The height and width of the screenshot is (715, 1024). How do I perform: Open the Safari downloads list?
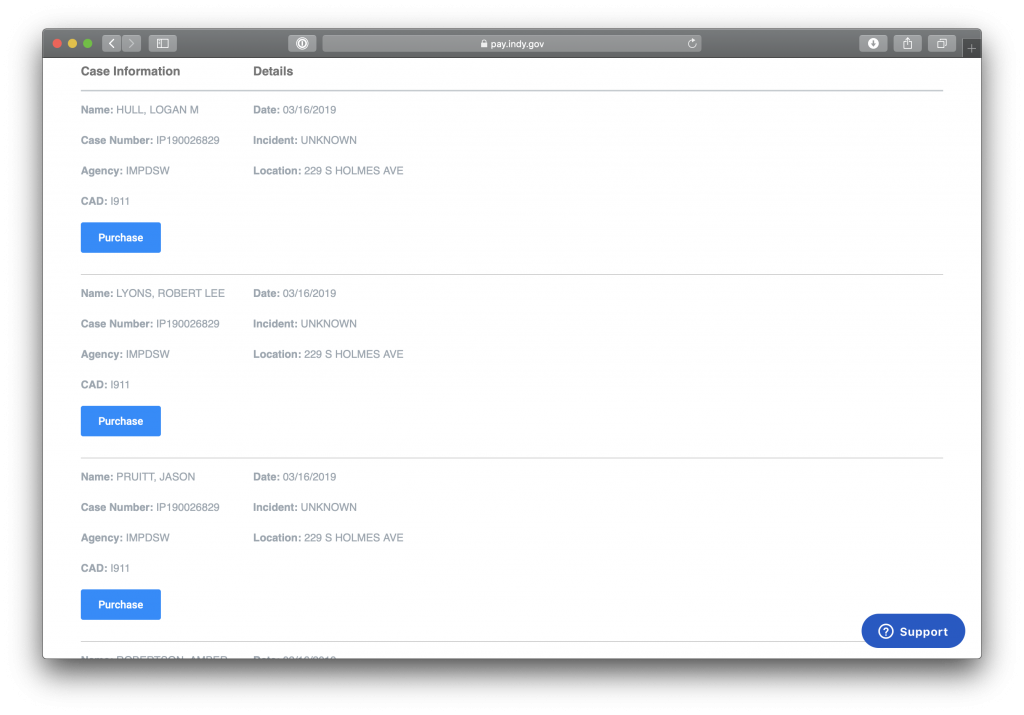(873, 44)
